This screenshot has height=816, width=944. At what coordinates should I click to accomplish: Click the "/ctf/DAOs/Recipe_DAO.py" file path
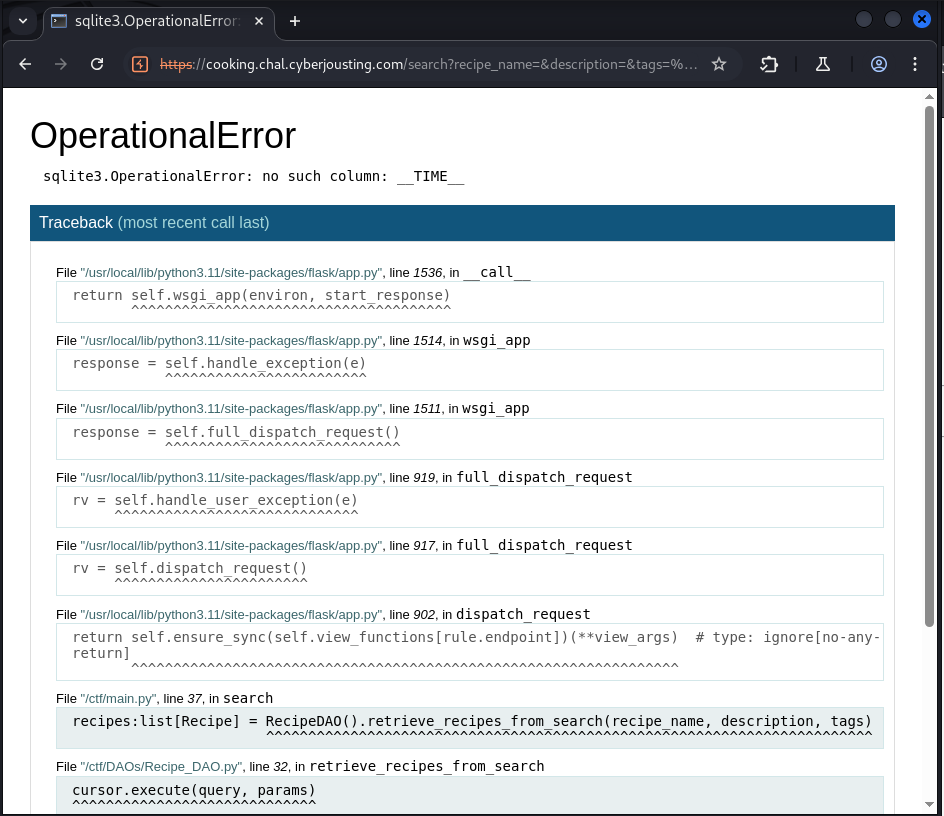click(x=161, y=767)
